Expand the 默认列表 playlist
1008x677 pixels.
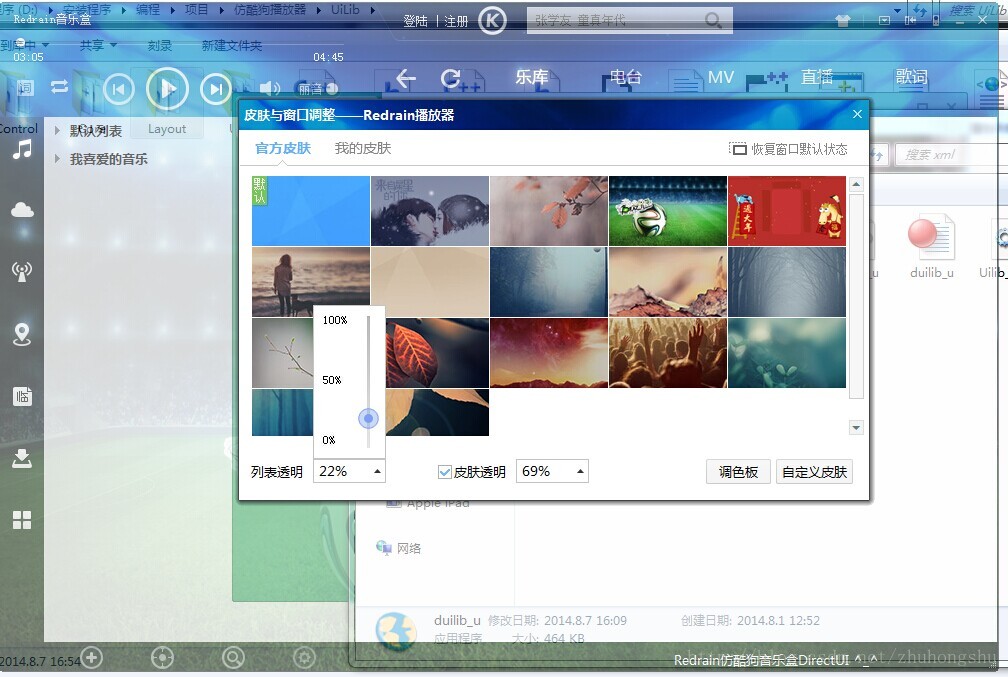(57, 131)
